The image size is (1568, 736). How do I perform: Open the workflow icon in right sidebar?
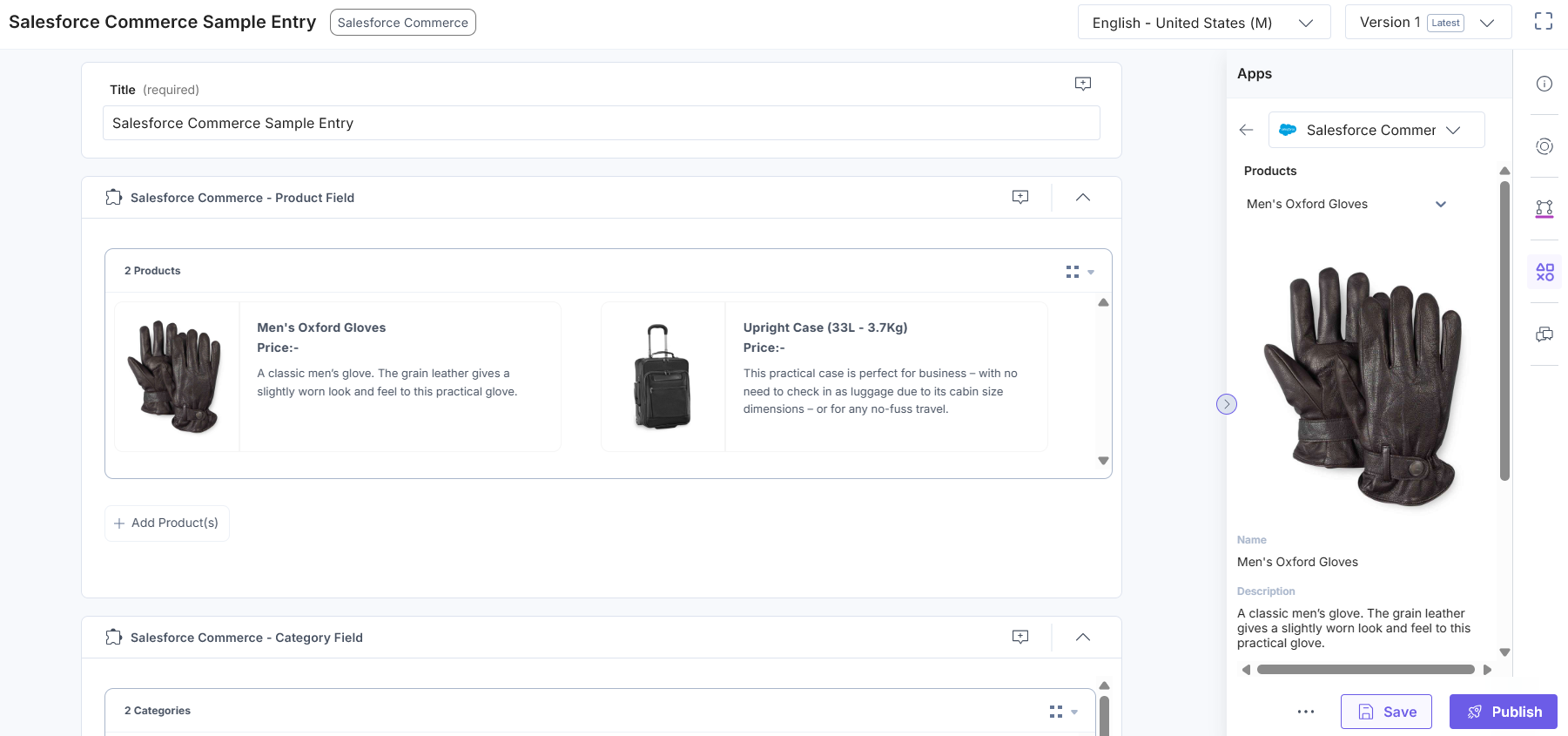(1544, 209)
